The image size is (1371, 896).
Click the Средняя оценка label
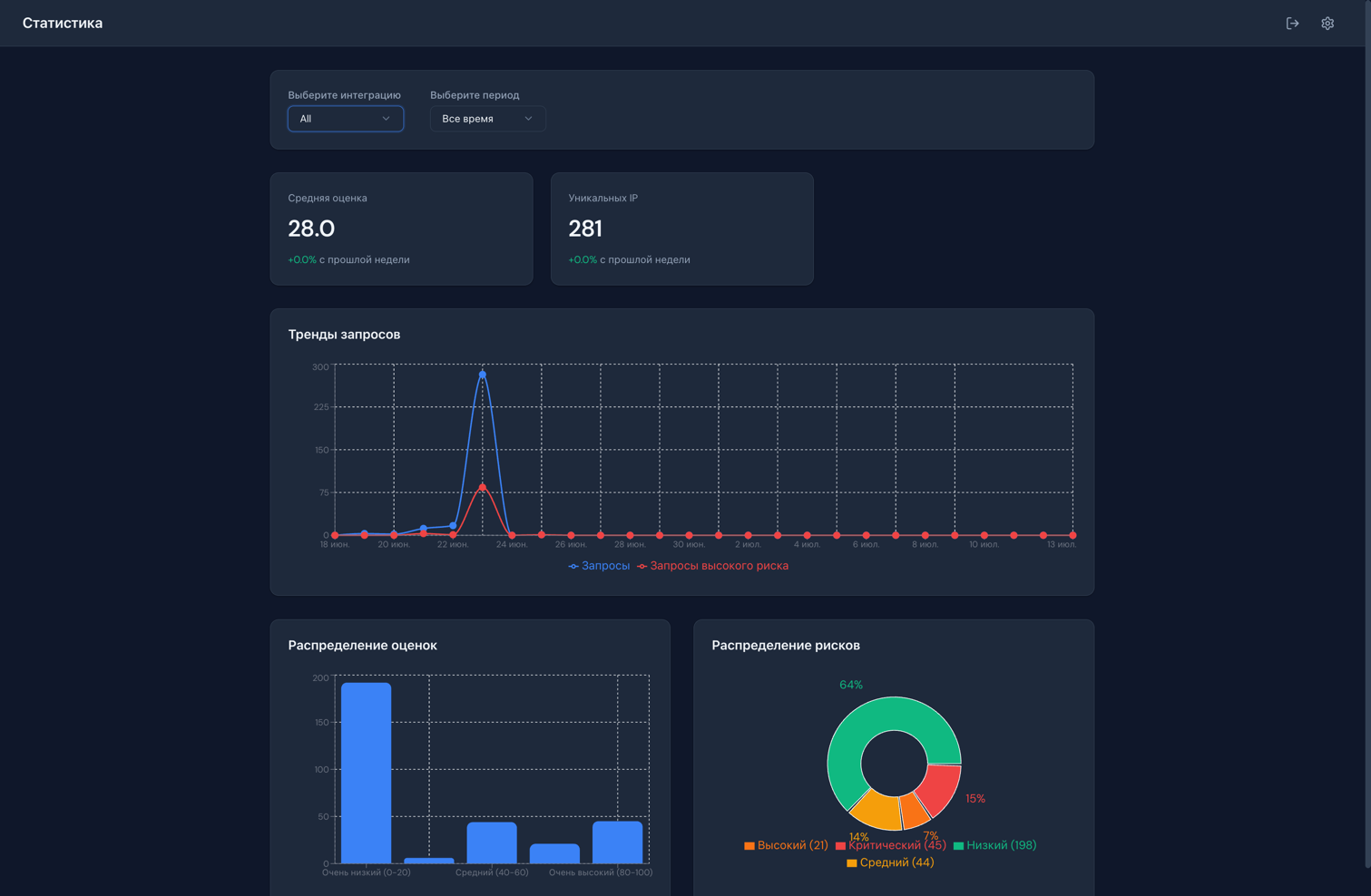(328, 198)
